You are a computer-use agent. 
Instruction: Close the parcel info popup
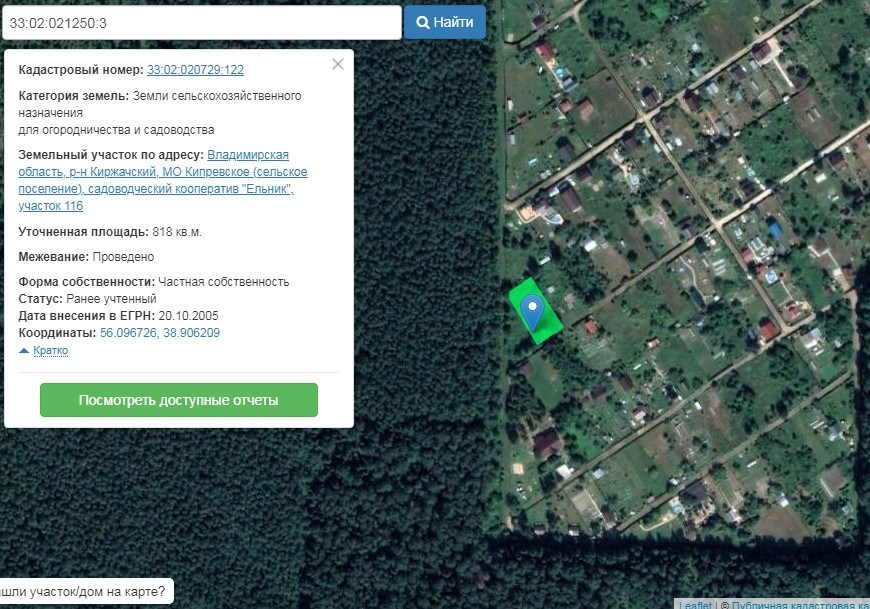tap(337, 64)
